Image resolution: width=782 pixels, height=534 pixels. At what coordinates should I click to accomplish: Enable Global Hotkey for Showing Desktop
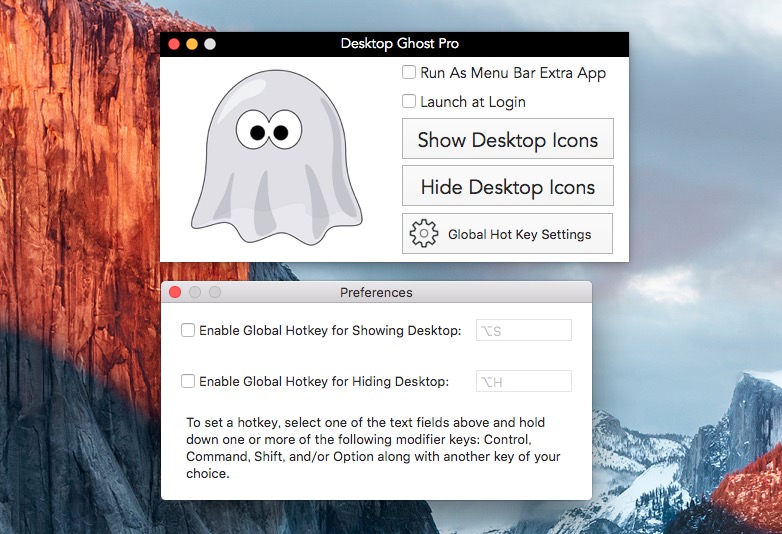click(188, 330)
